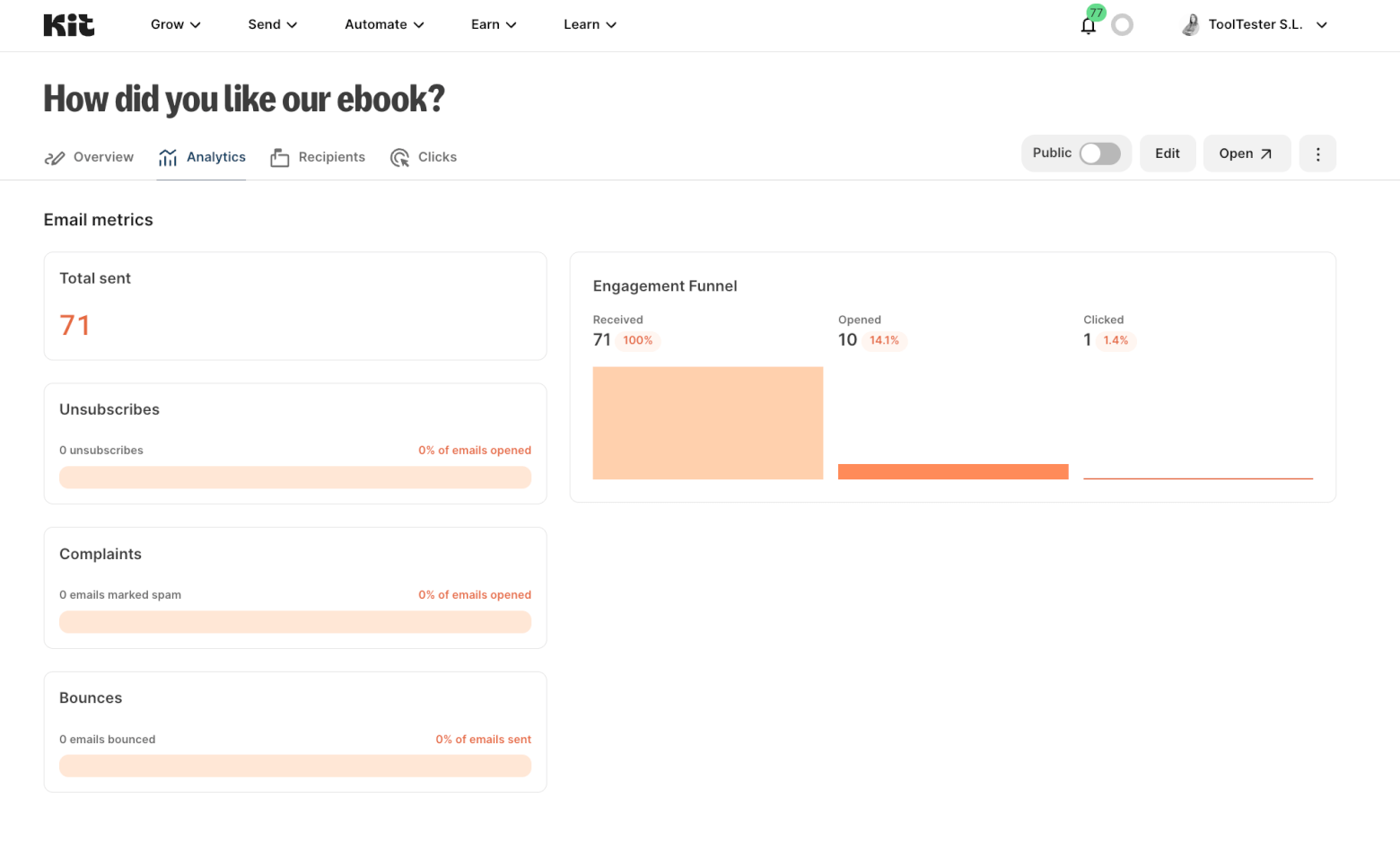Click the '0% of emails sent' label

pos(484,740)
